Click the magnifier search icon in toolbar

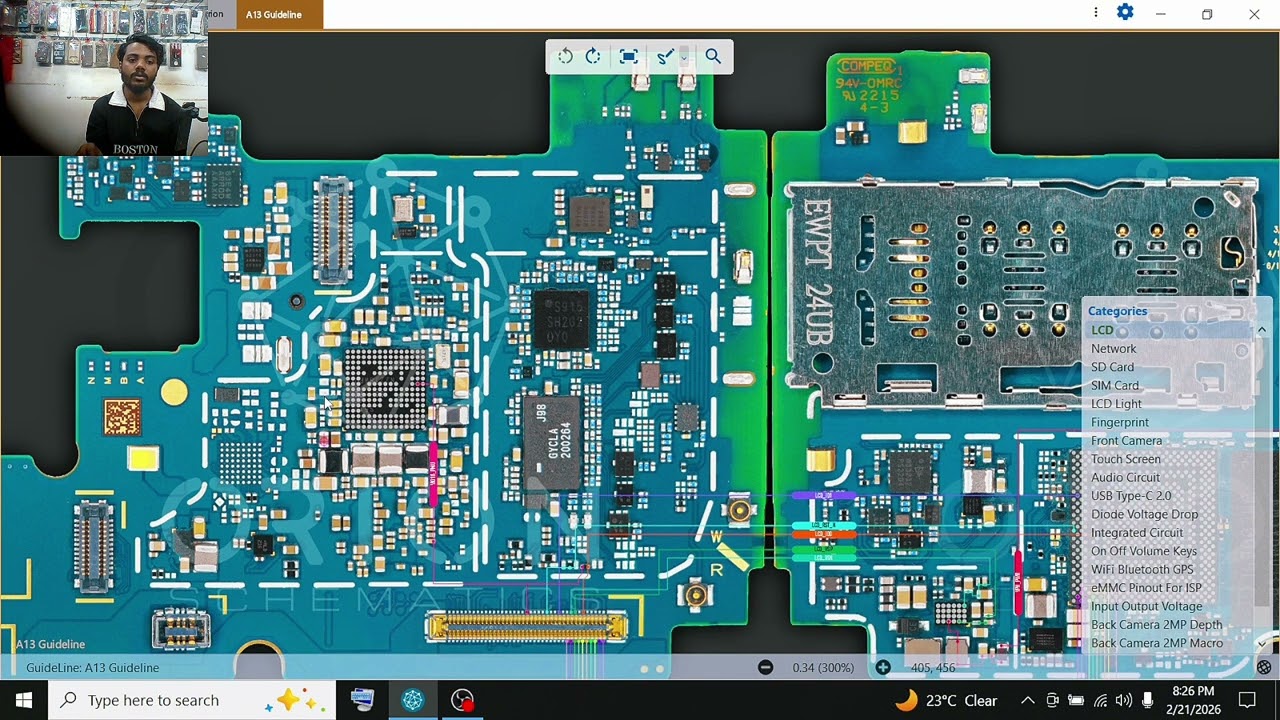pos(713,57)
